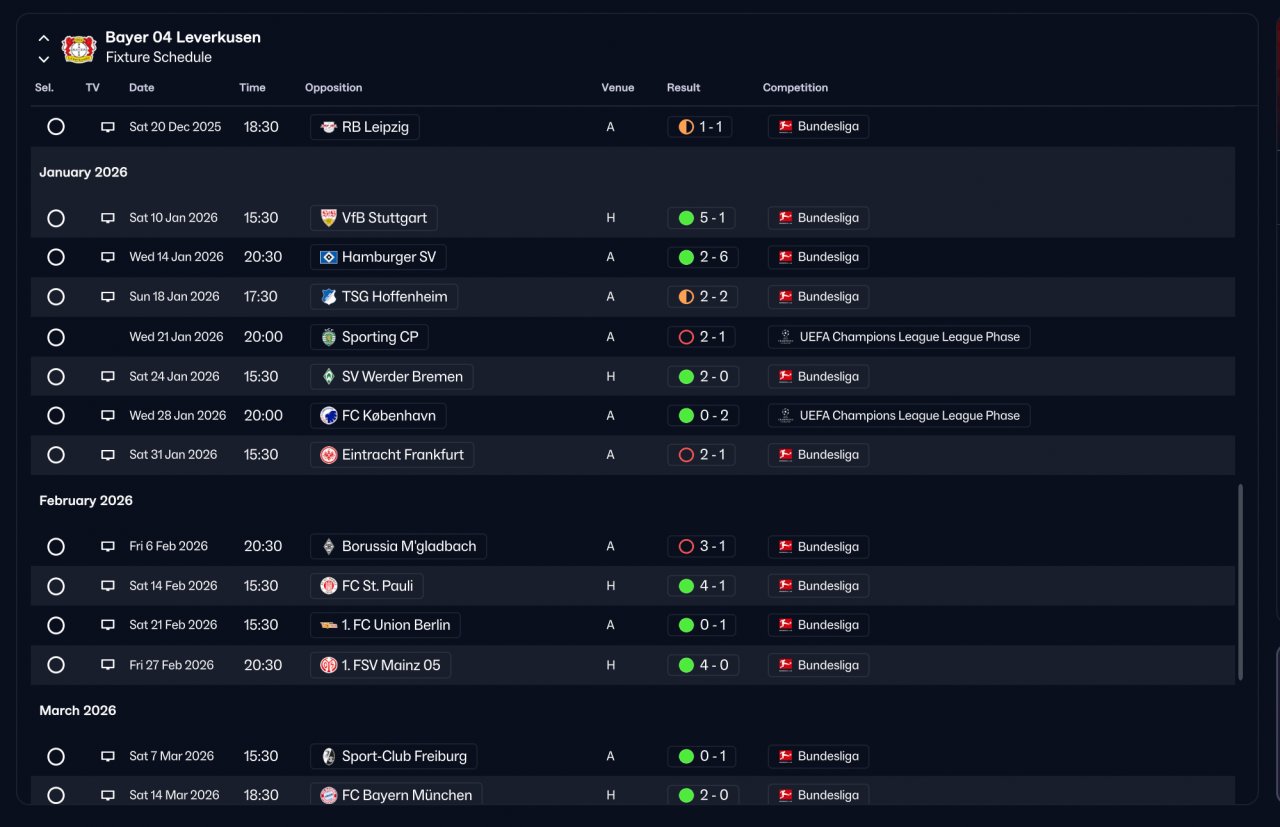1280x827 pixels.
Task: Click the FC Bayern München club crest
Action: (x=328, y=796)
